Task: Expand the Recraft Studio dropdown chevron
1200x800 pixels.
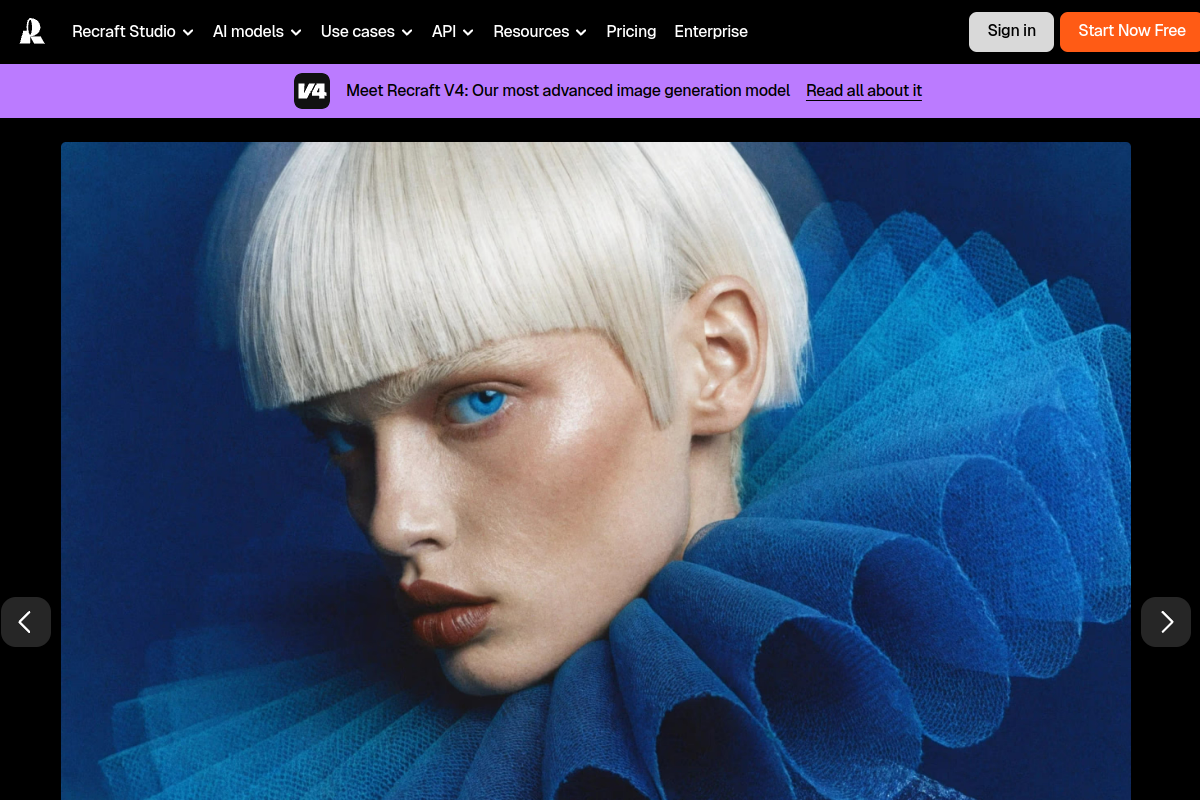Action: coord(188,32)
